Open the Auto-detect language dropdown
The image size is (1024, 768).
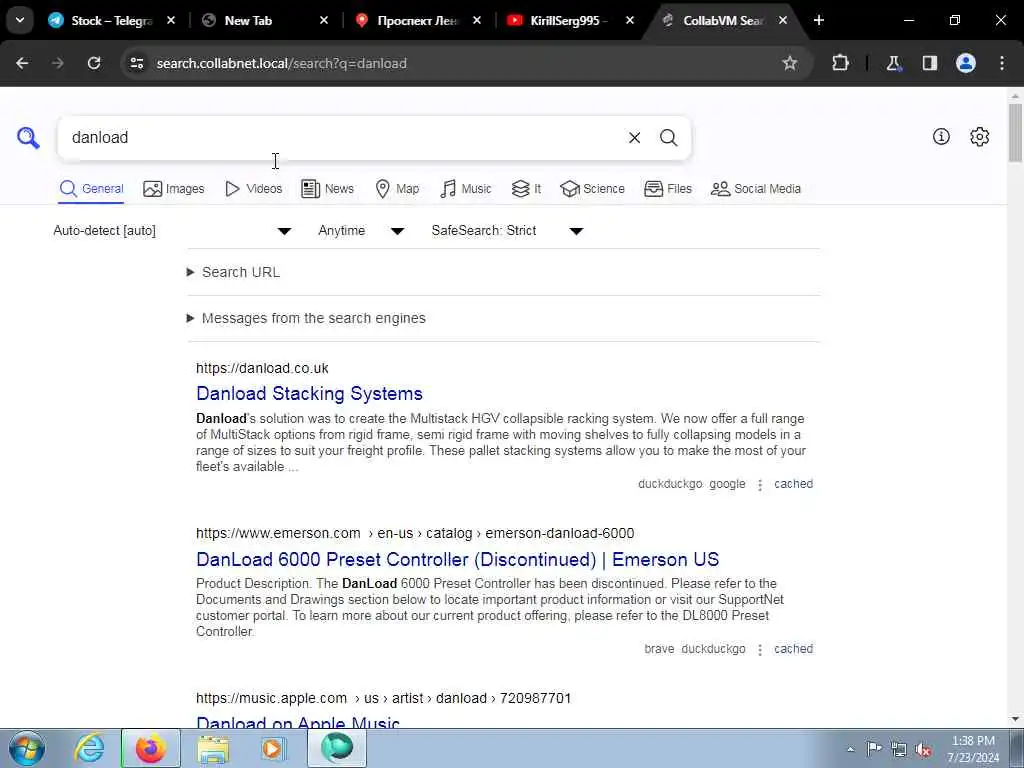172,231
